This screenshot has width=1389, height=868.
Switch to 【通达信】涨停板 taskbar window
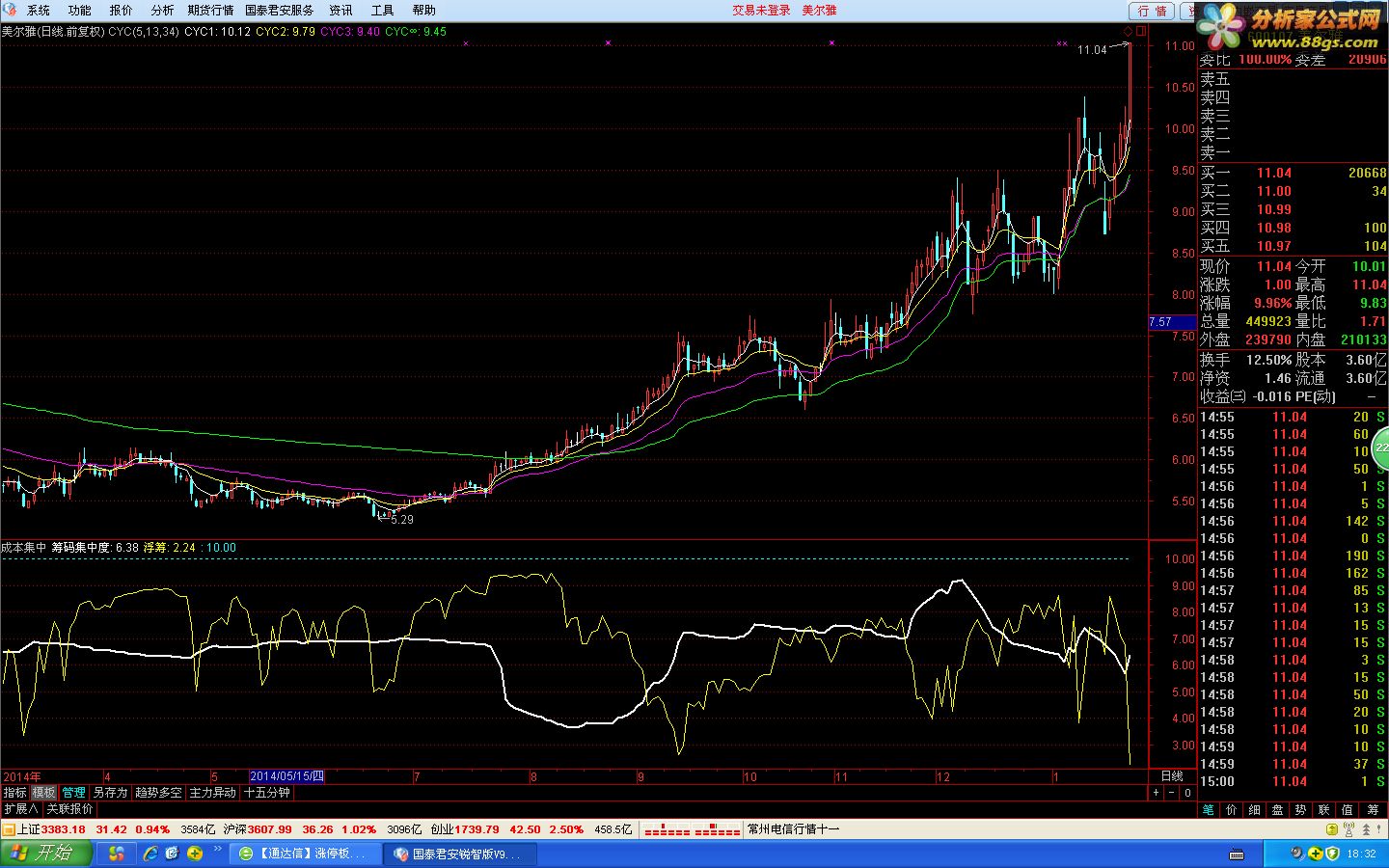[x=306, y=854]
